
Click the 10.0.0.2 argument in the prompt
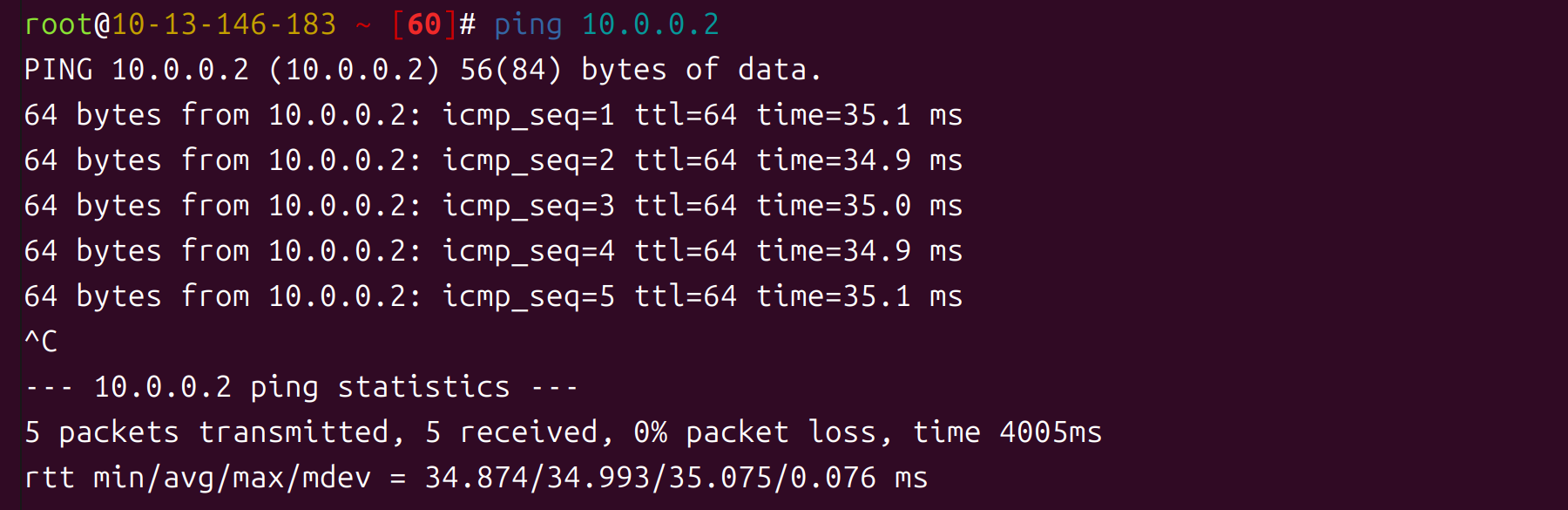(x=650, y=24)
